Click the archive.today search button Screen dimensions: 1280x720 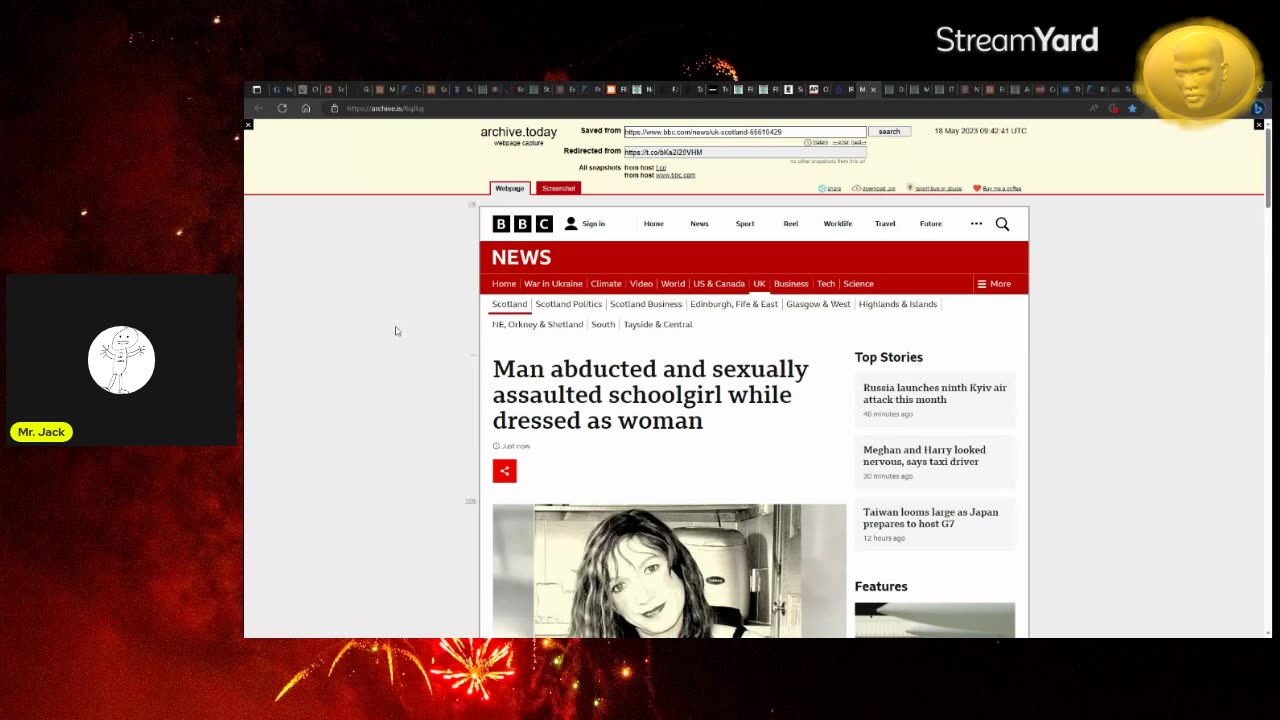889,131
